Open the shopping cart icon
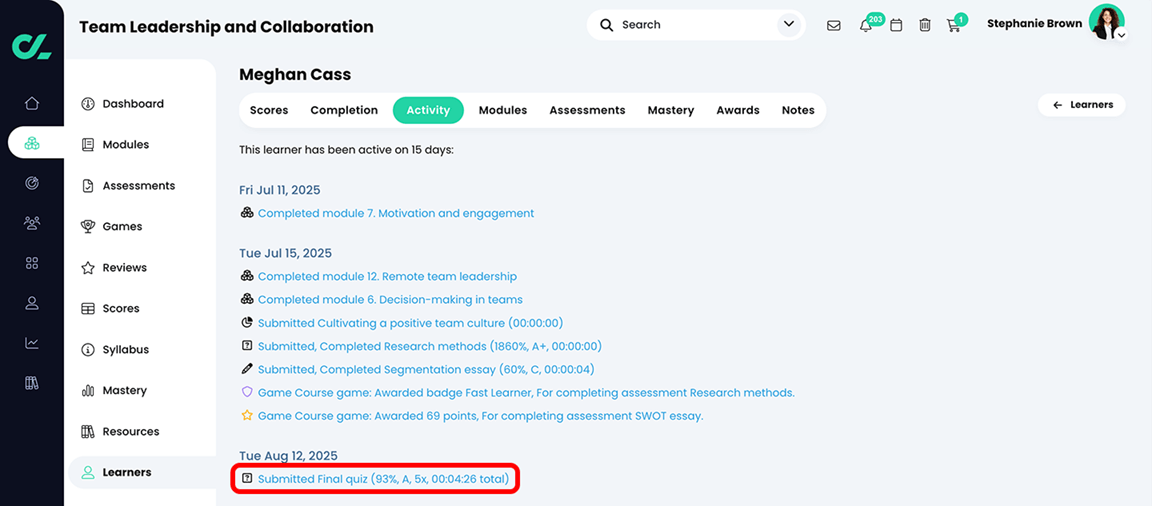The height and width of the screenshot is (506, 1152). [x=954, y=25]
